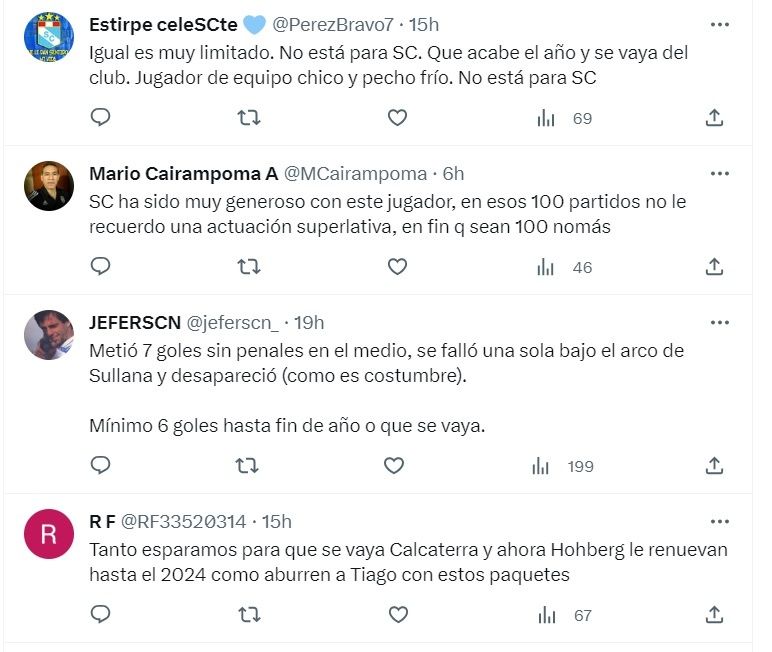Share the JEFERSCN tweet

click(714, 465)
